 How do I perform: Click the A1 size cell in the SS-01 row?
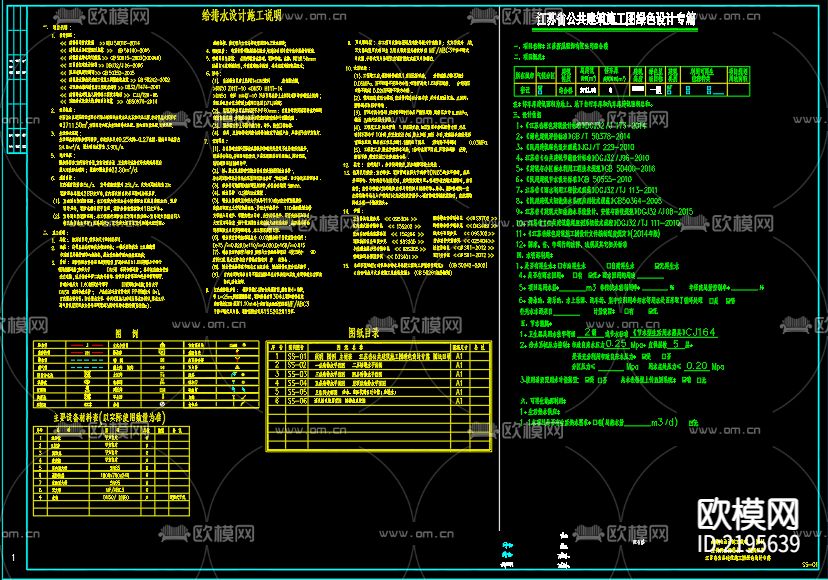459,357
